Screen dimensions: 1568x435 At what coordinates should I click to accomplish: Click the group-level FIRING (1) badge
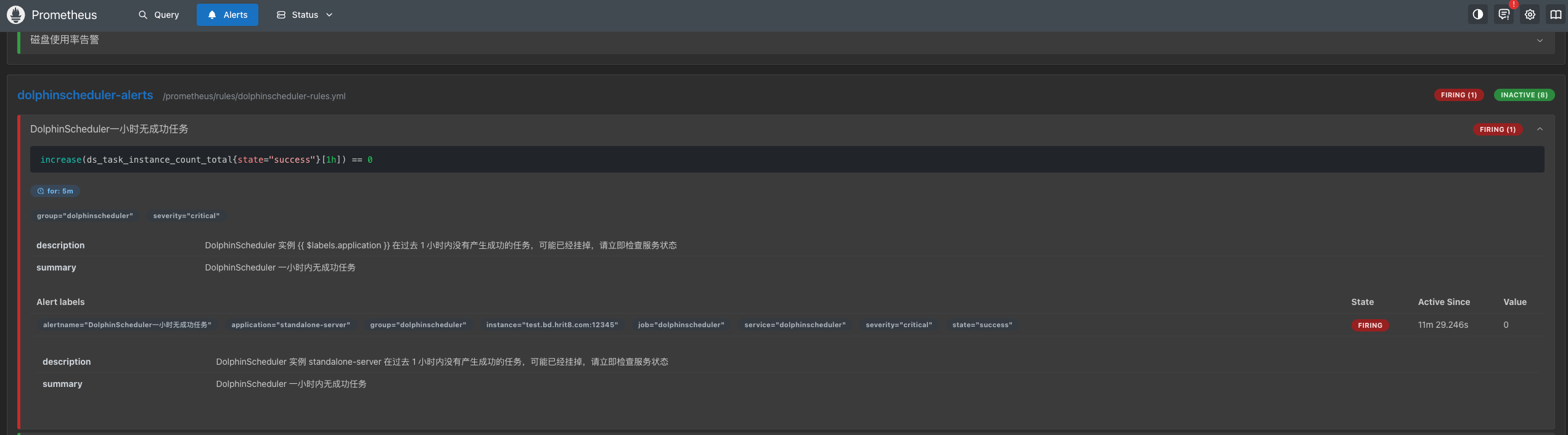pos(1459,95)
